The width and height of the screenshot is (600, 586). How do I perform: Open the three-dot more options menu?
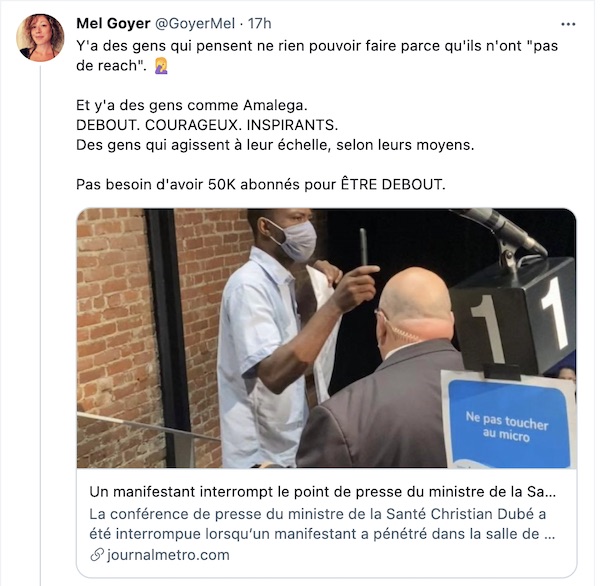coord(568,24)
